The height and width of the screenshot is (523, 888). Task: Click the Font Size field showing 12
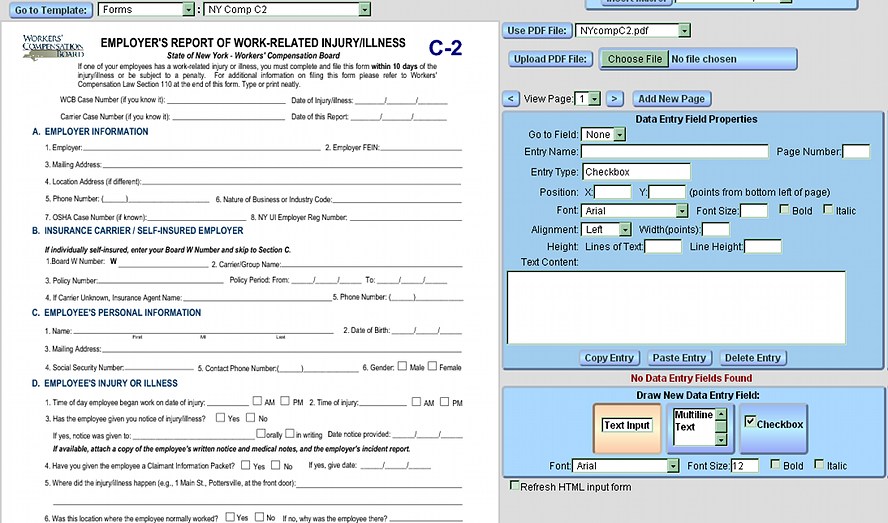745,466
